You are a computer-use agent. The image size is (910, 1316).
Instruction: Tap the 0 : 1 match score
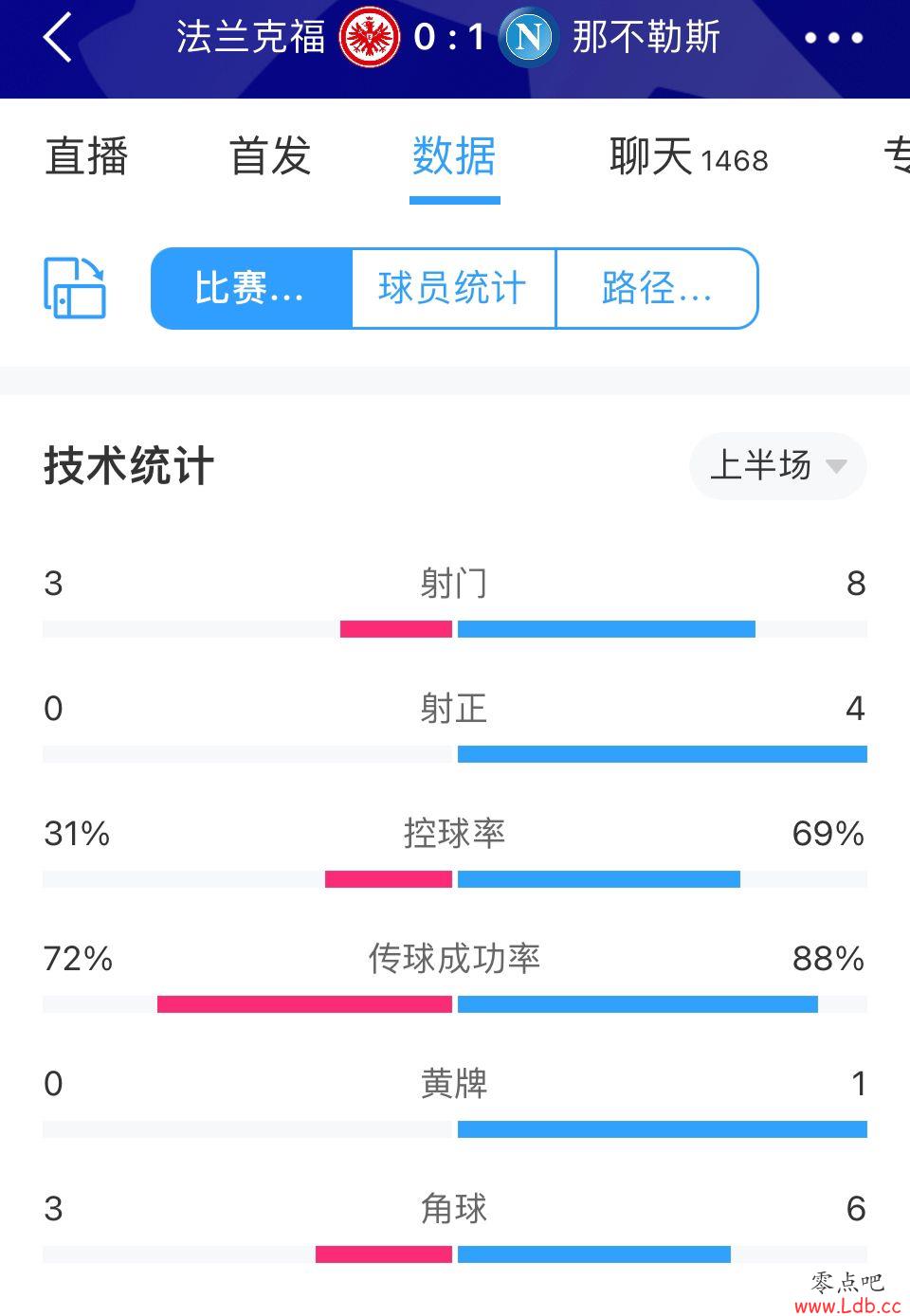[x=449, y=38]
